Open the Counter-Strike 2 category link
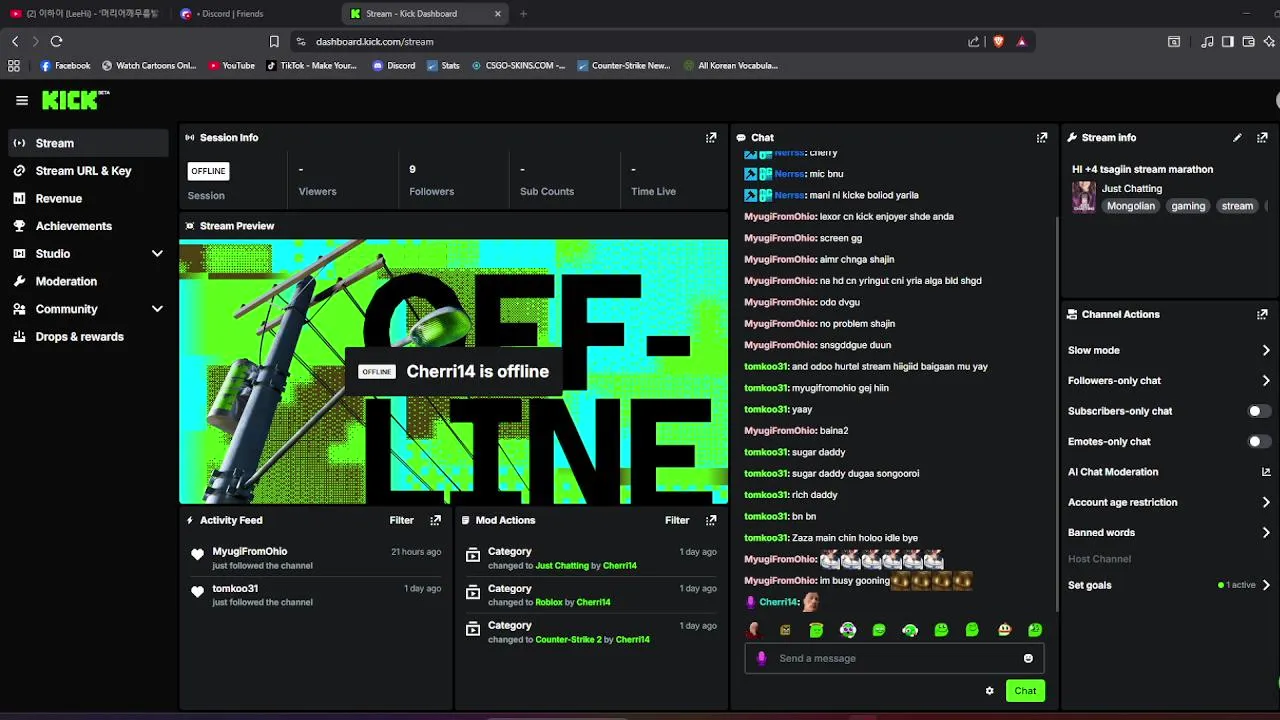1280x720 pixels. [568, 640]
